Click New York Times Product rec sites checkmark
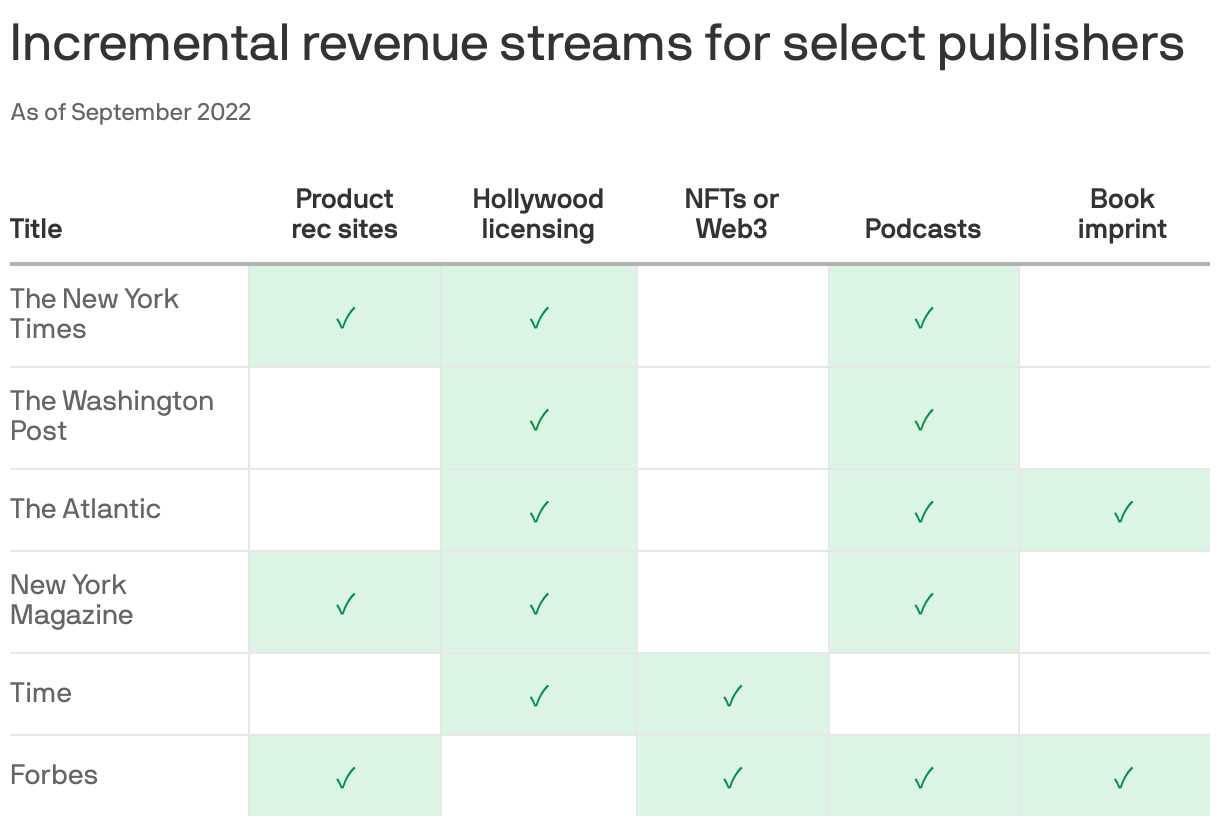The height and width of the screenshot is (826, 1220). 345,319
